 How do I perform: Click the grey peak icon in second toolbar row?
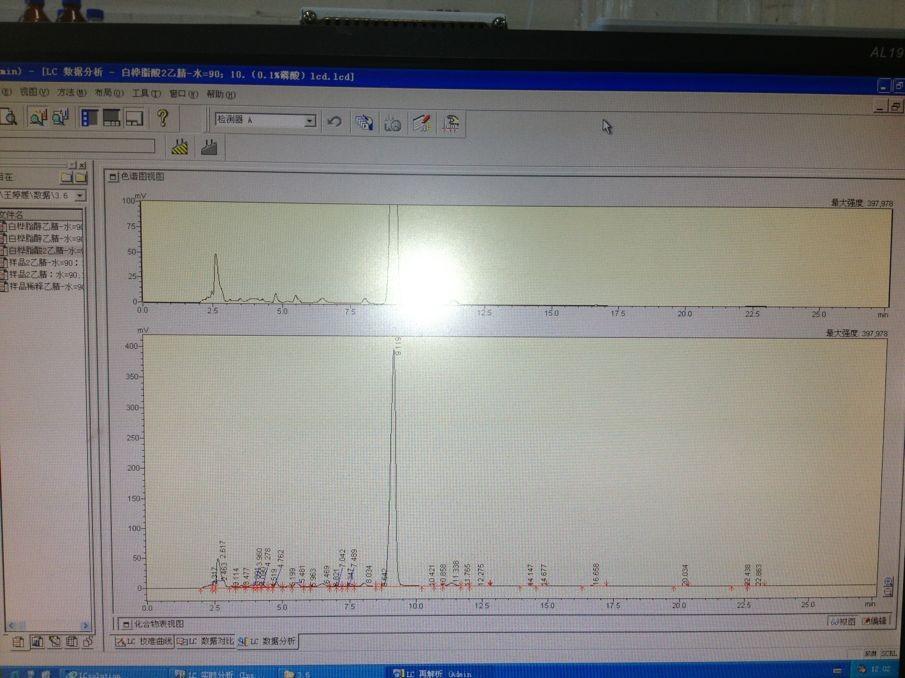coord(209,148)
